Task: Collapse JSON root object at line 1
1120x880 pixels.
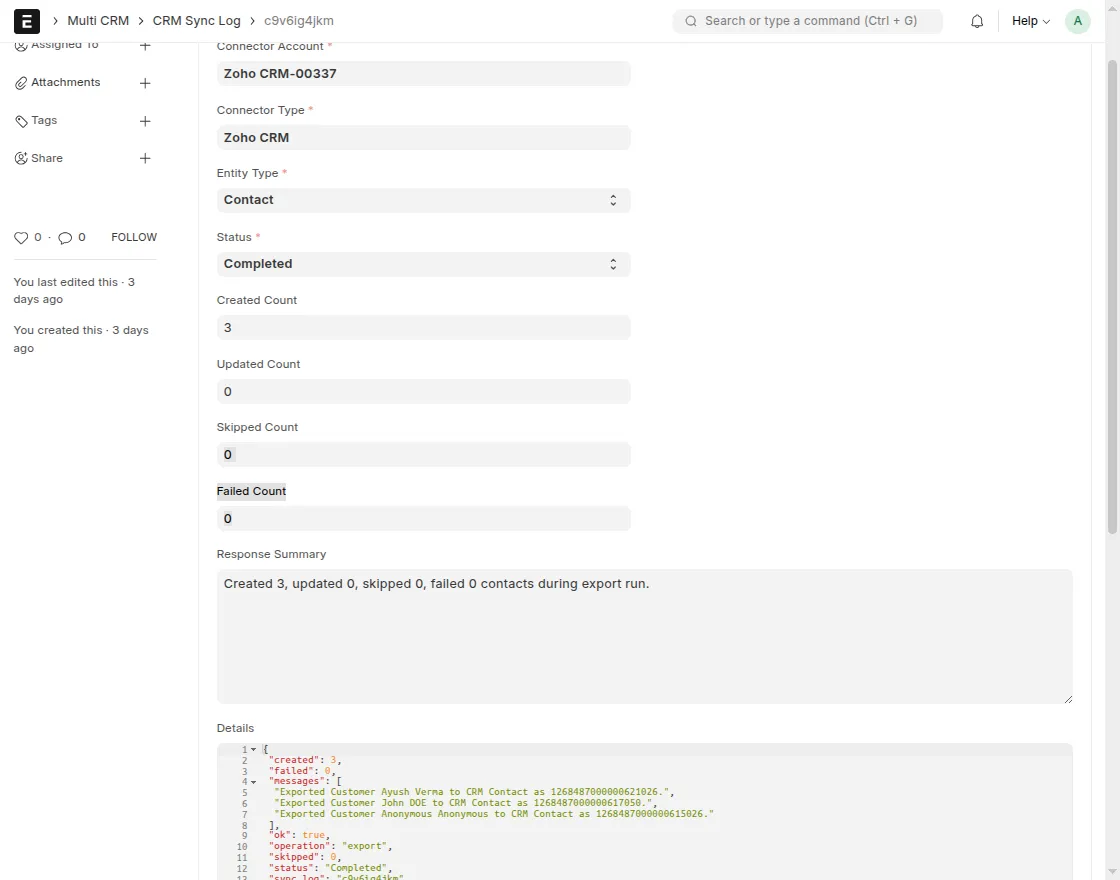Action: tap(254, 749)
